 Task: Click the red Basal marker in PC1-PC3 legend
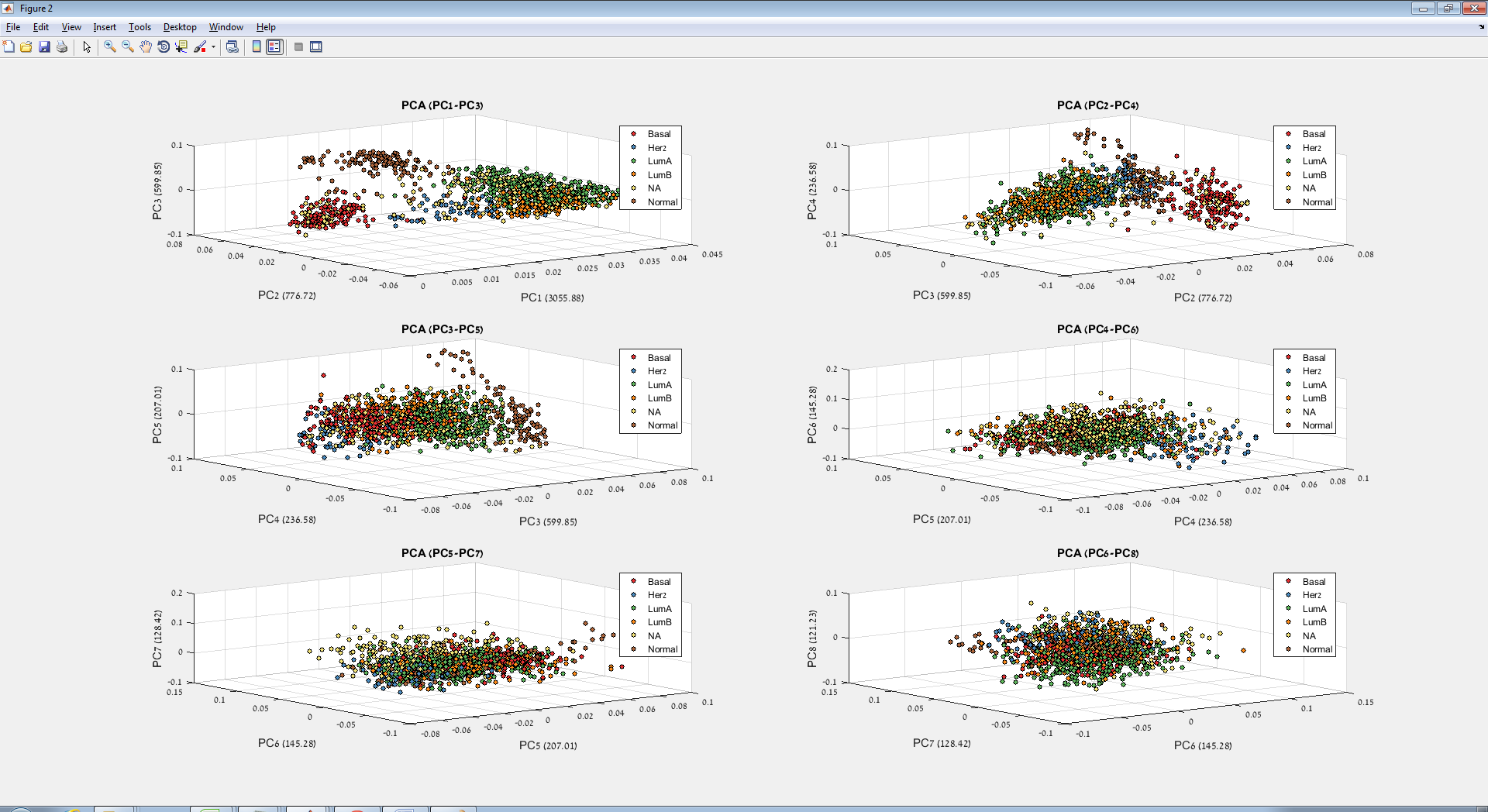coord(633,134)
